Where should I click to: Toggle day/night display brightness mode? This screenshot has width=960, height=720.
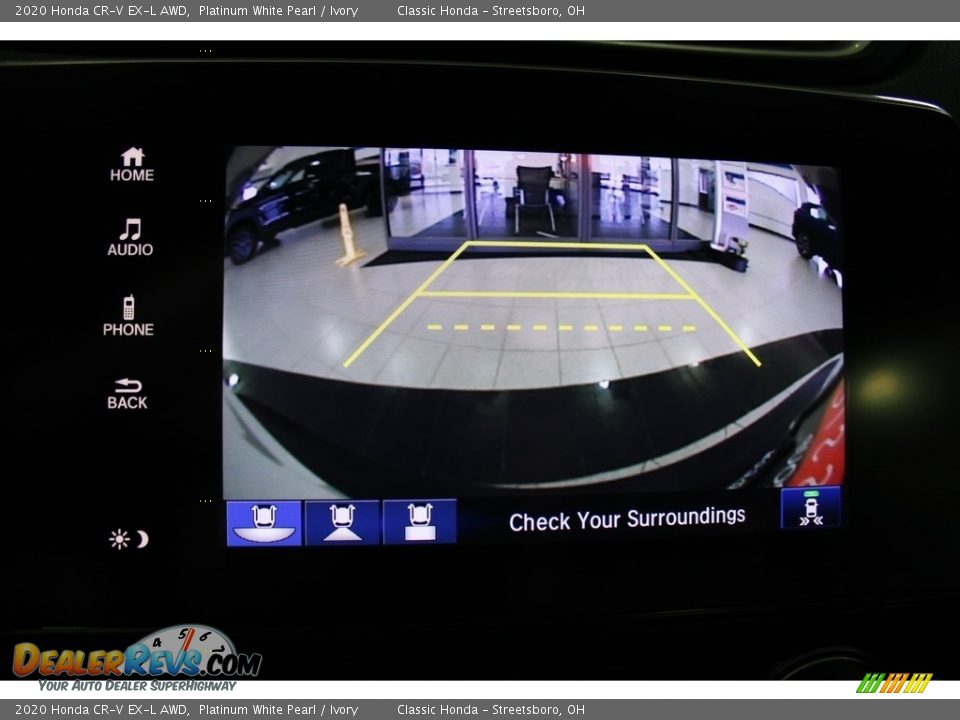pyautogui.click(x=129, y=539)
